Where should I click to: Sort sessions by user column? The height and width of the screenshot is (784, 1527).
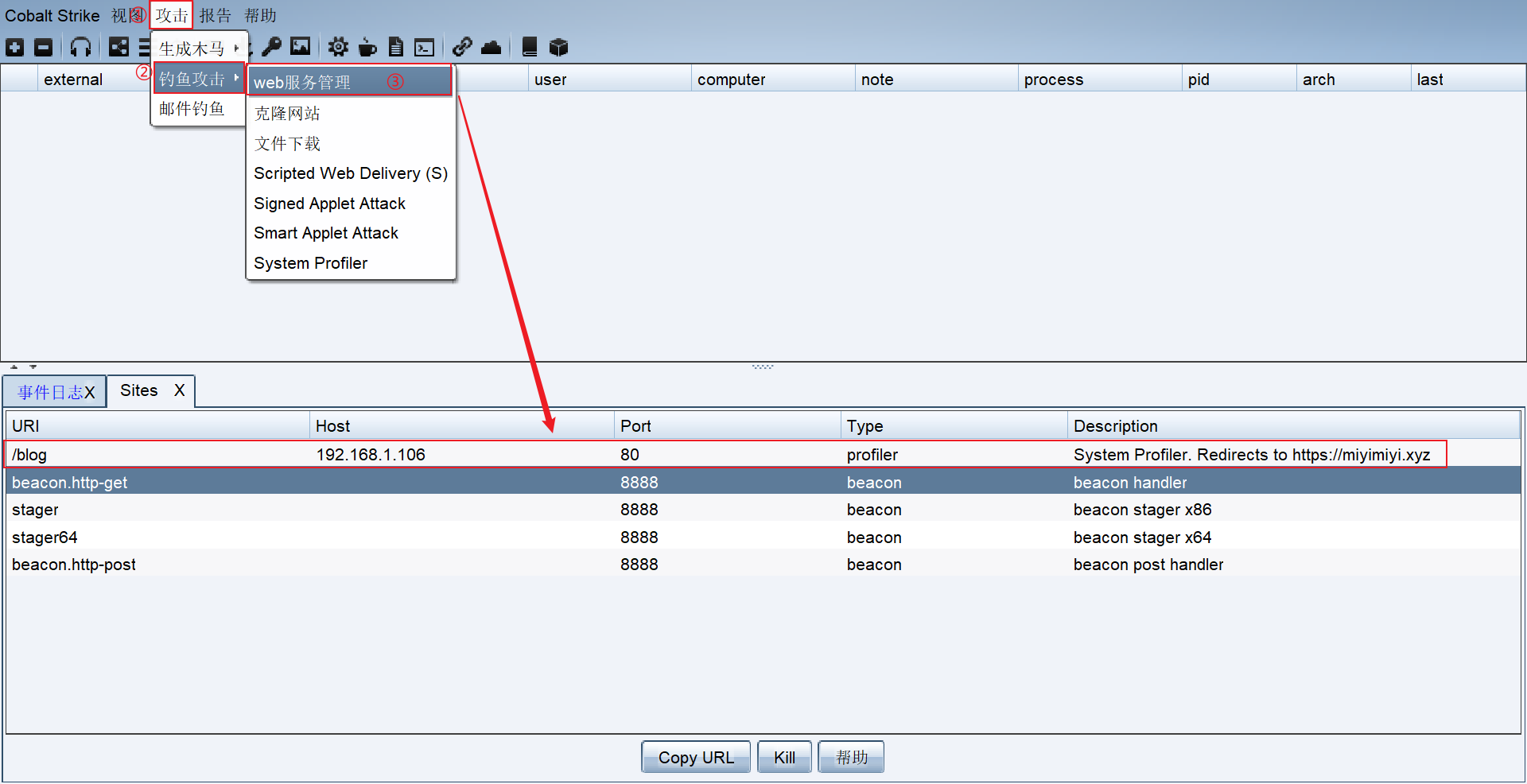click(609, 80)
